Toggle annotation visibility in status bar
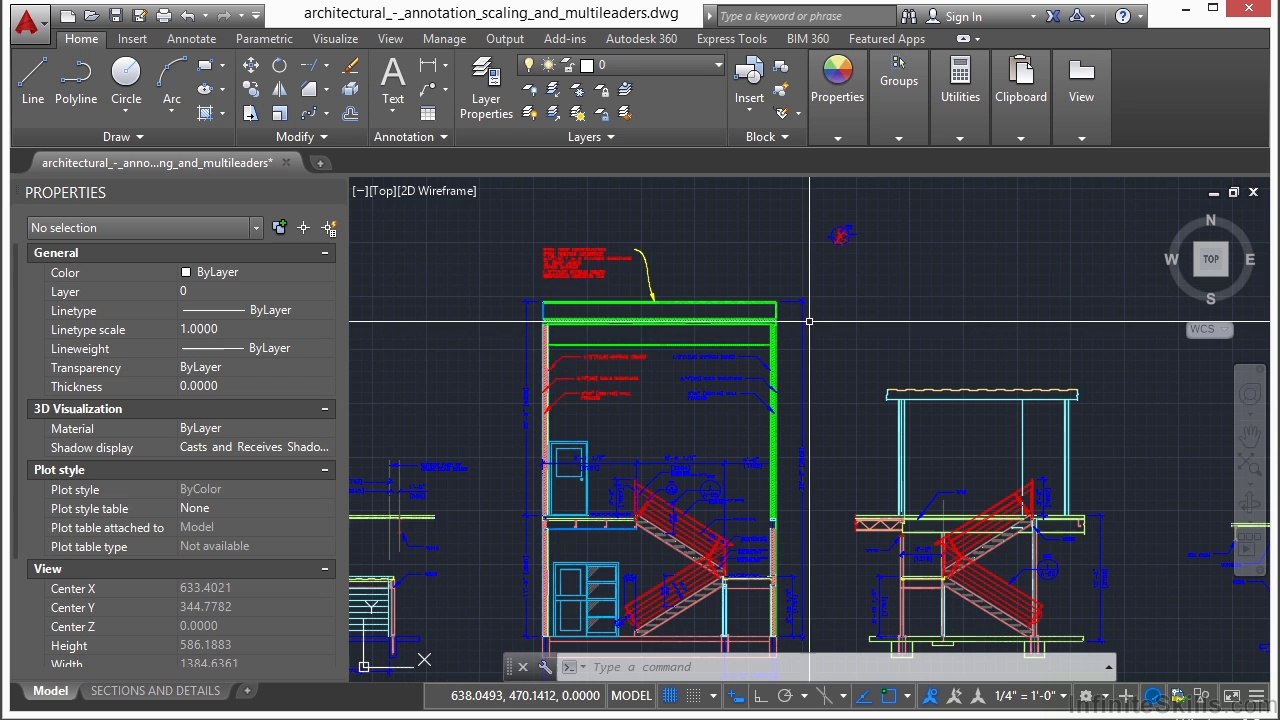 coord(930,695)
